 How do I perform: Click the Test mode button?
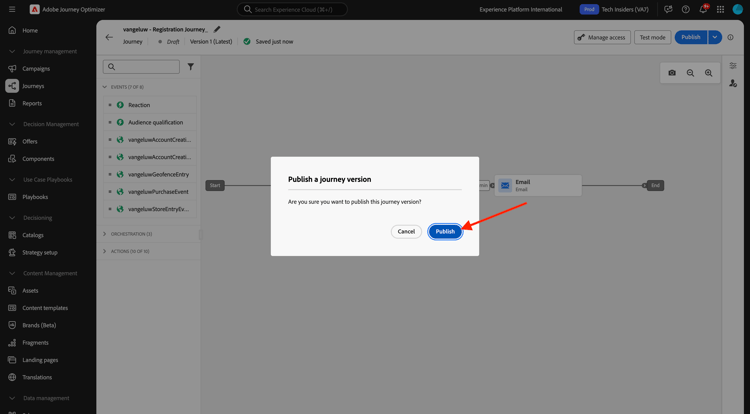click(x=652, y=37)
